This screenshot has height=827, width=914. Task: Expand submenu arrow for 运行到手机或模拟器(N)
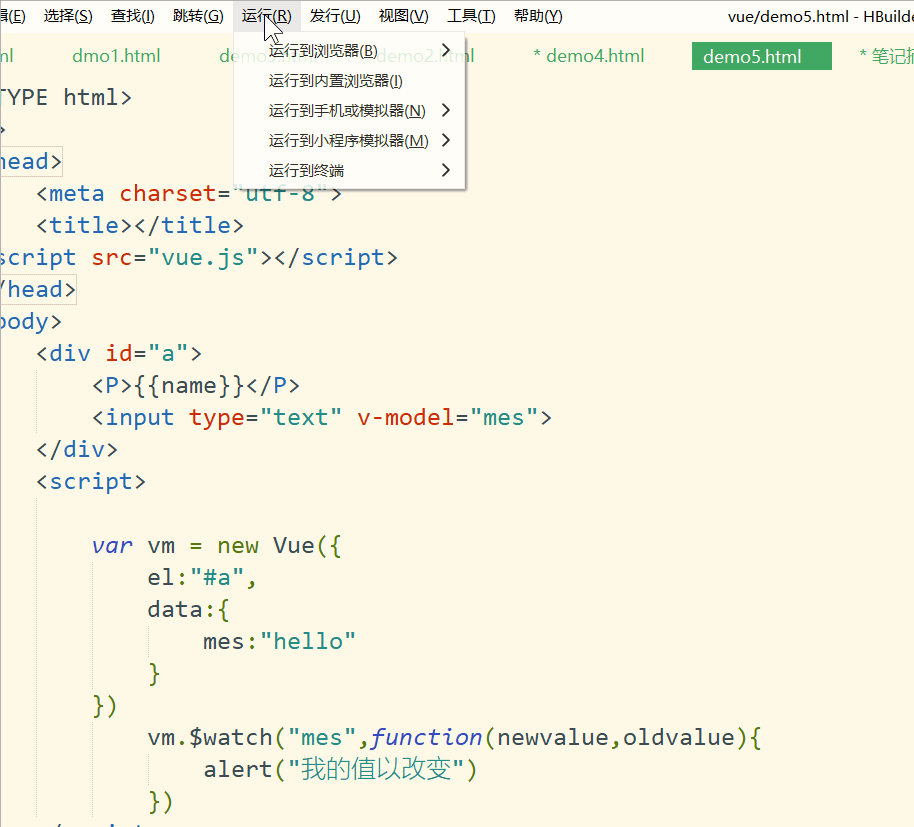pyautogui.click(x=446, y=110)
